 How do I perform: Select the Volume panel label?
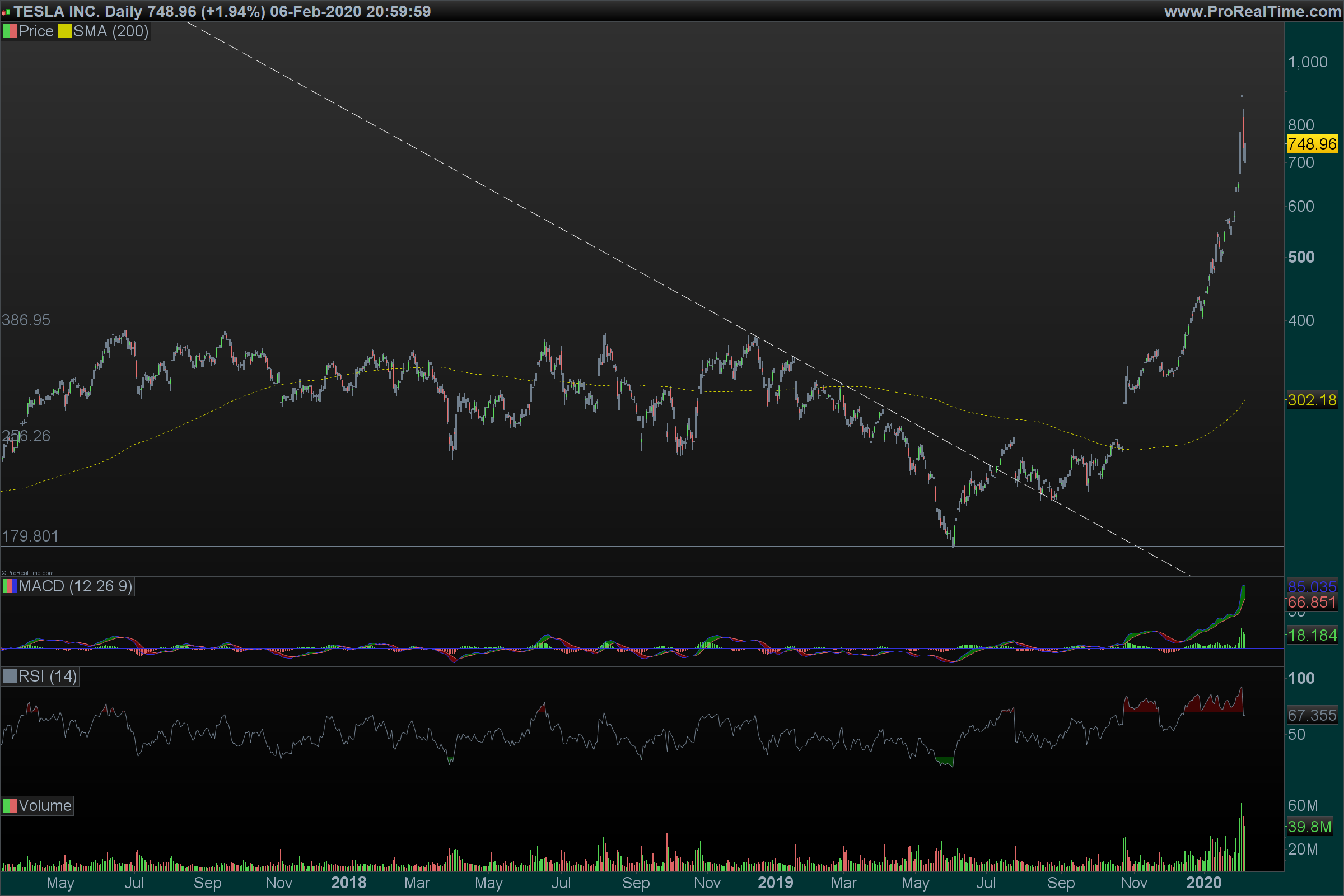point(45,806)
